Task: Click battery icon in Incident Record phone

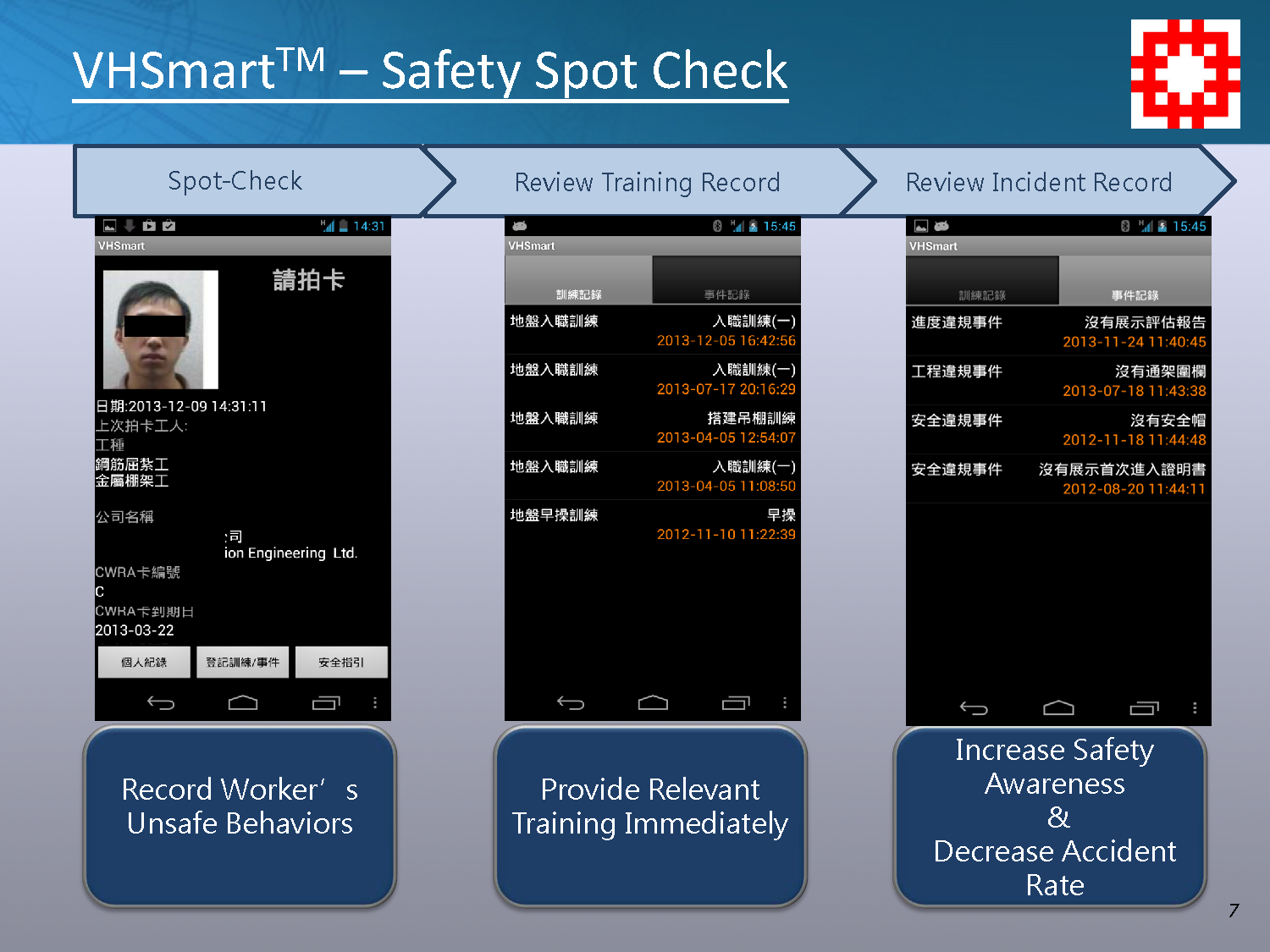Action: [1162, 226]
